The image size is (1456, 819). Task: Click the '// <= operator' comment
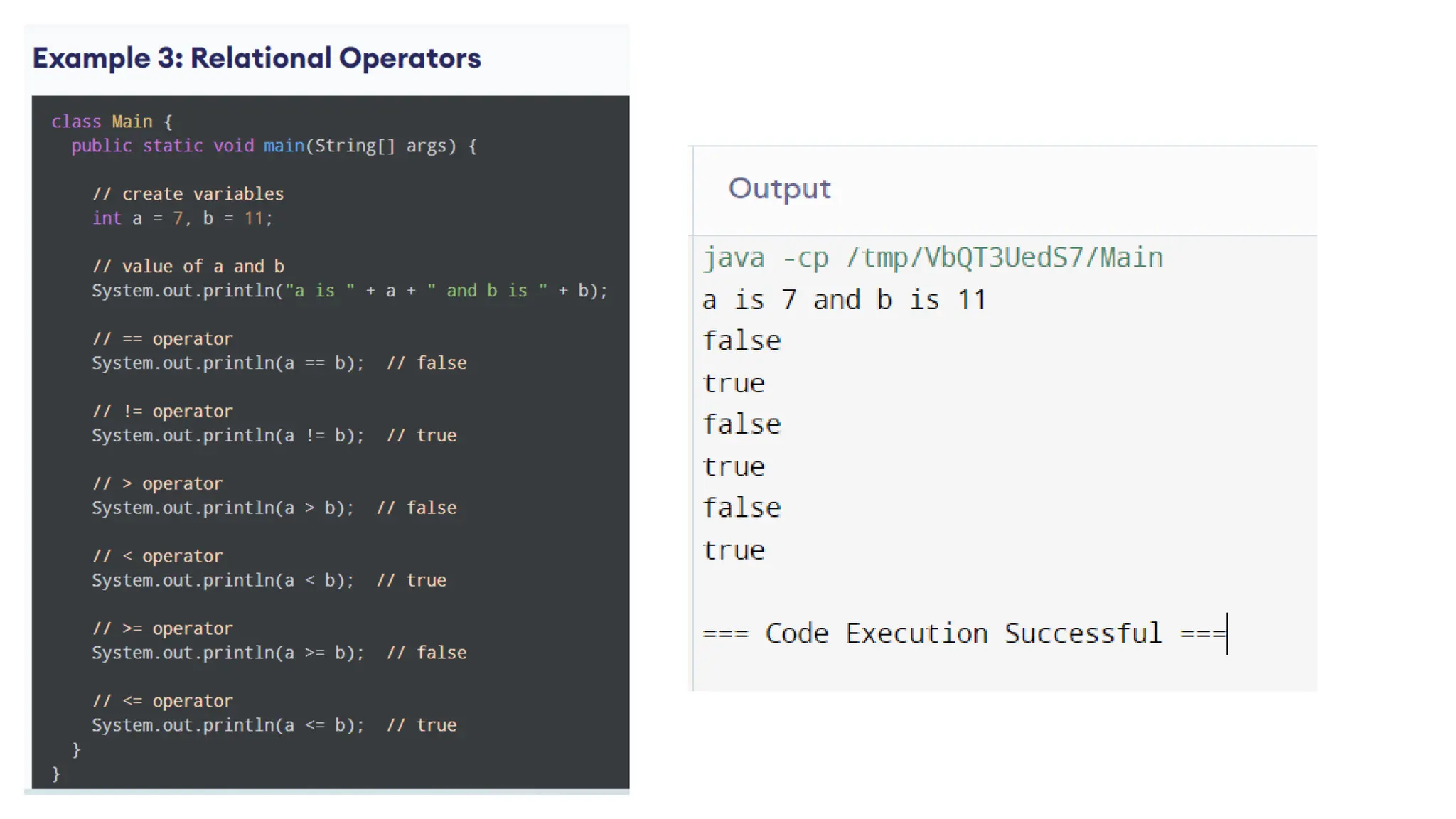click(162, 701)
